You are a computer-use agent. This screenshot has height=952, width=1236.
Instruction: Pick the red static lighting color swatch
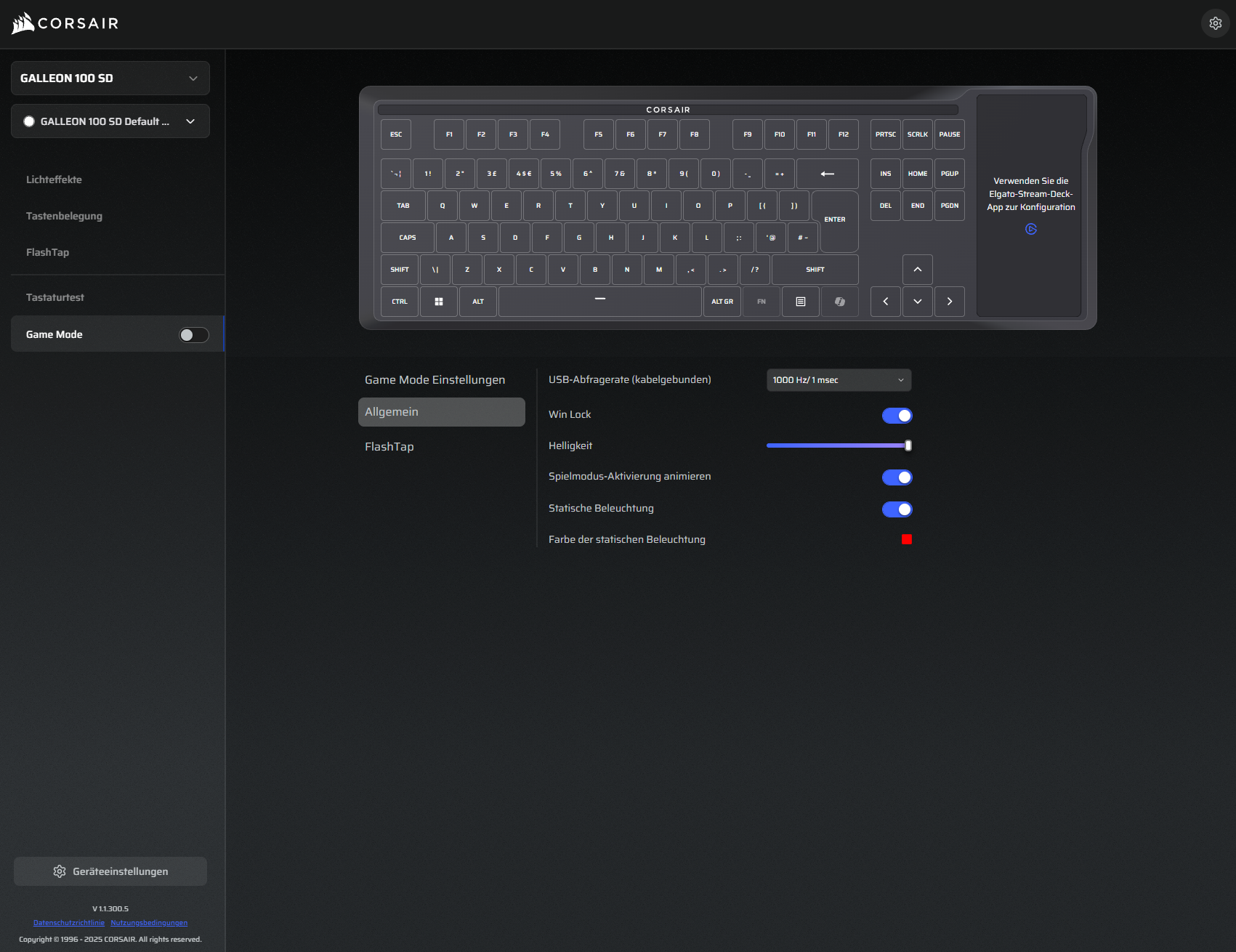pyautogui.click(x=906, y=539)
